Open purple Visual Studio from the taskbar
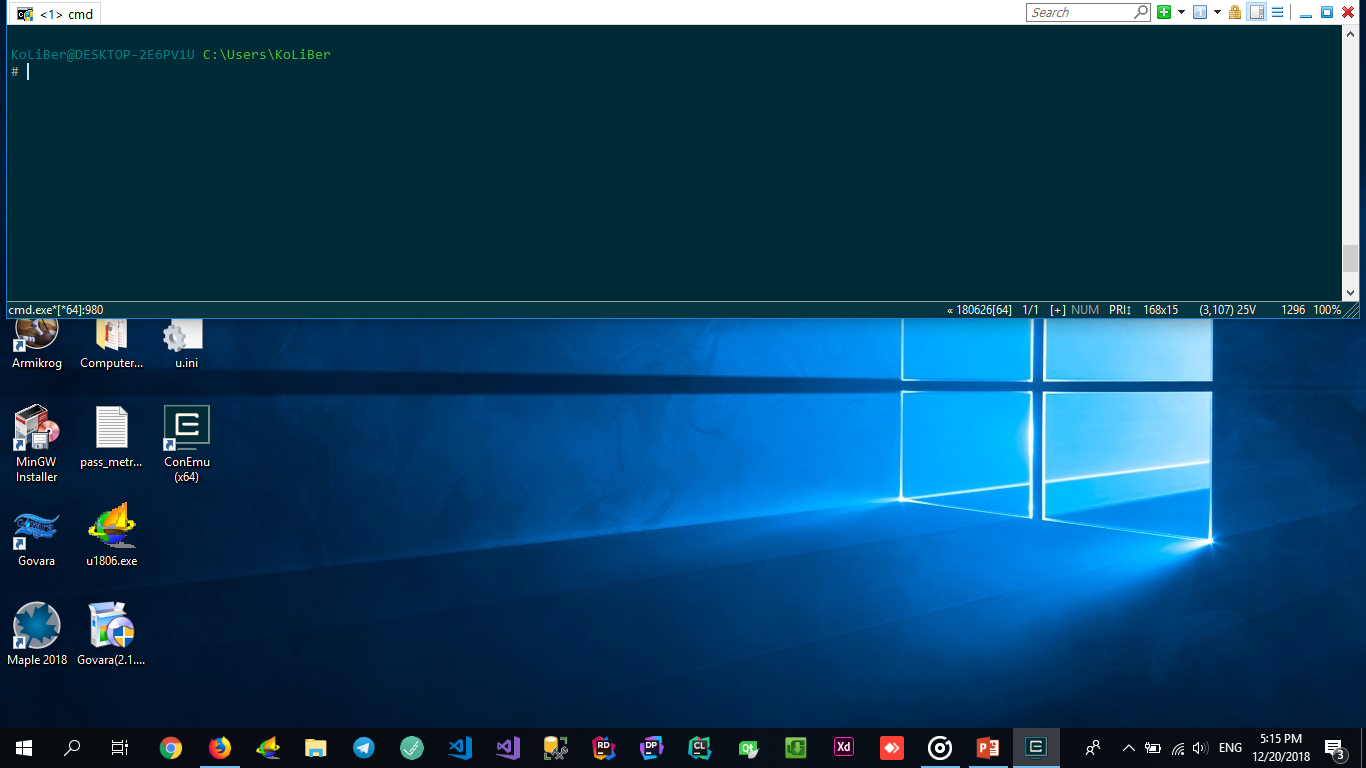The image size is (1366, 768). coord(508,747)
